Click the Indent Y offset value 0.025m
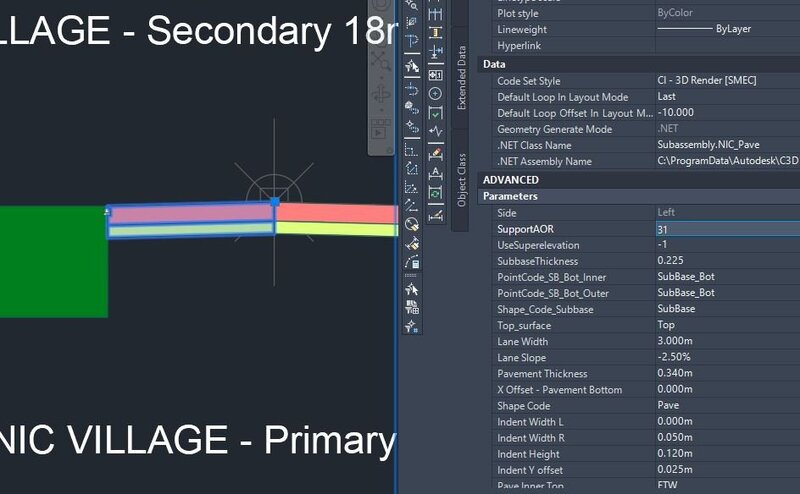 [728, 470]
